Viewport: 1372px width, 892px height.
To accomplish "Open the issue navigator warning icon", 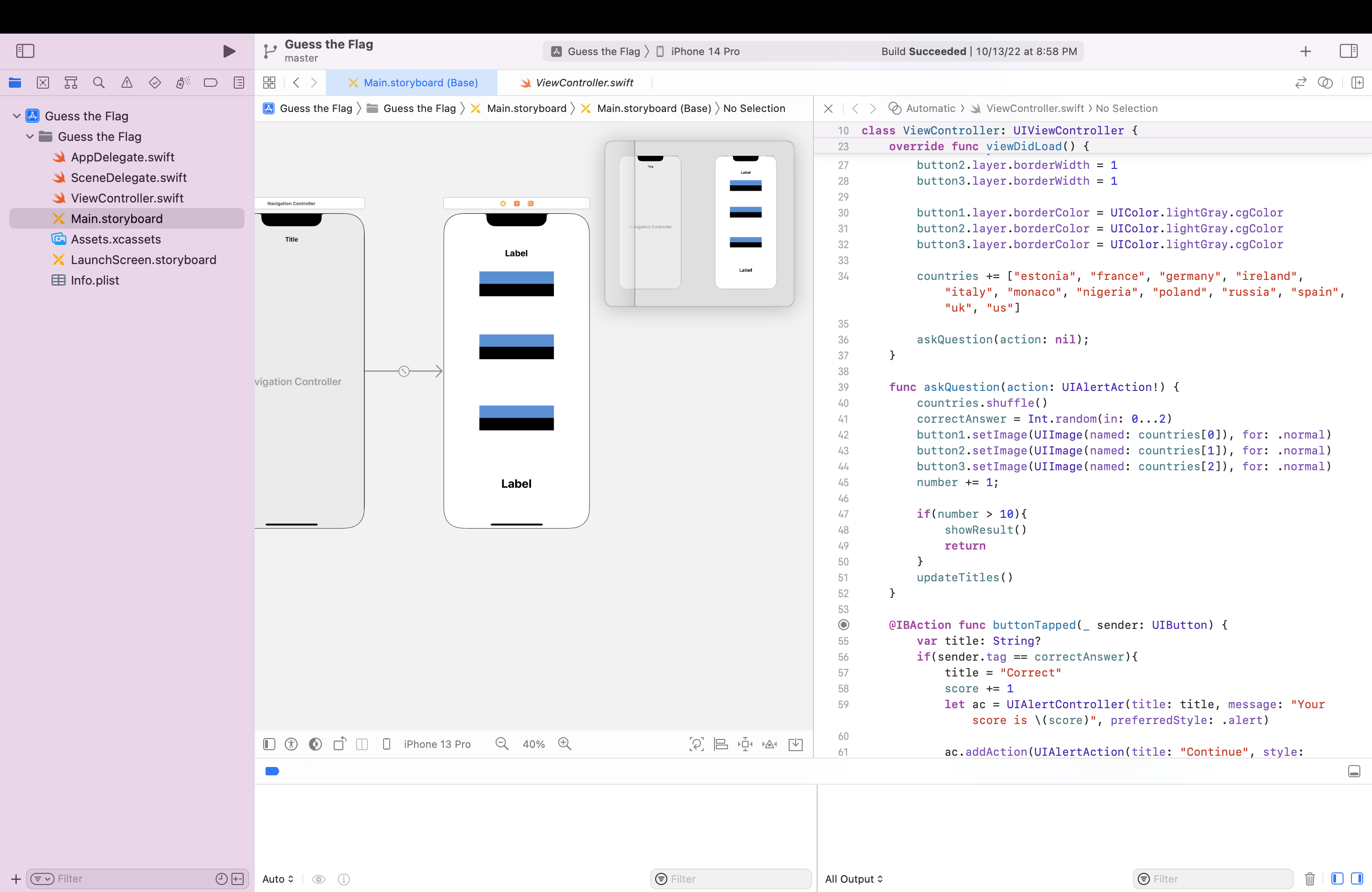I will pyautogui.click(x=127, y=83).
